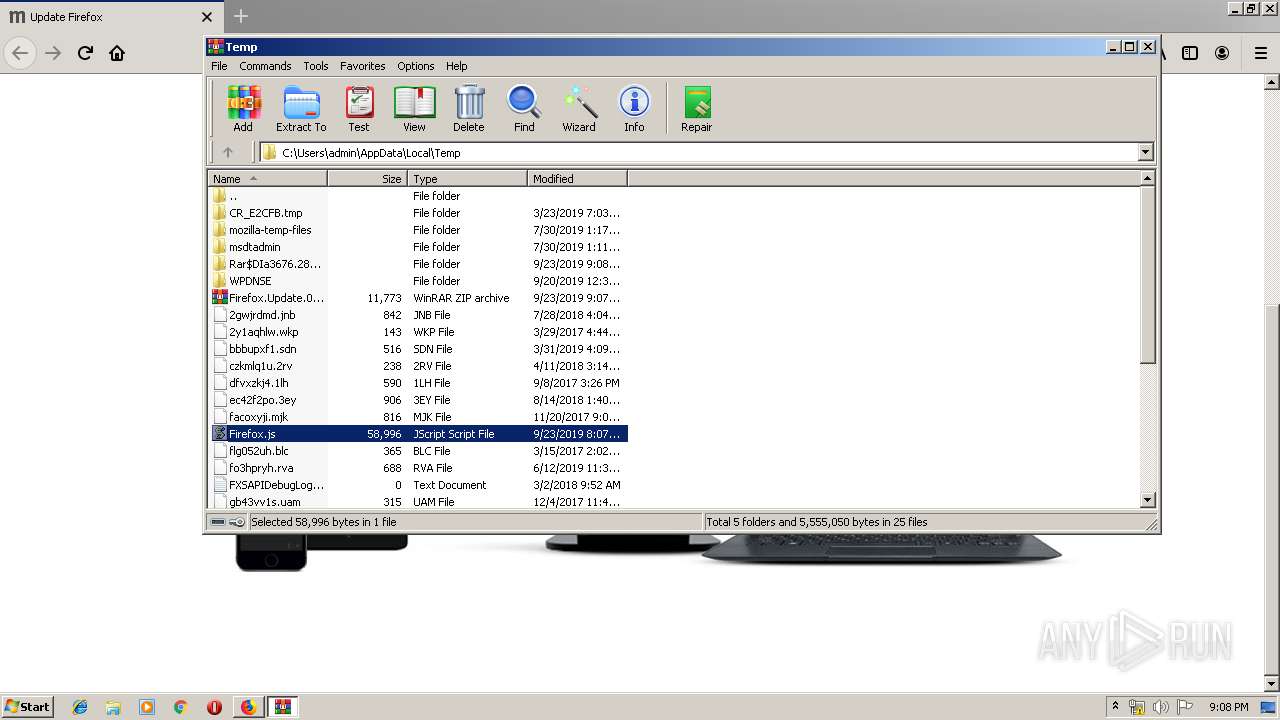Expand the WinRAR address path dropdown

click(x=1146, y=152)
